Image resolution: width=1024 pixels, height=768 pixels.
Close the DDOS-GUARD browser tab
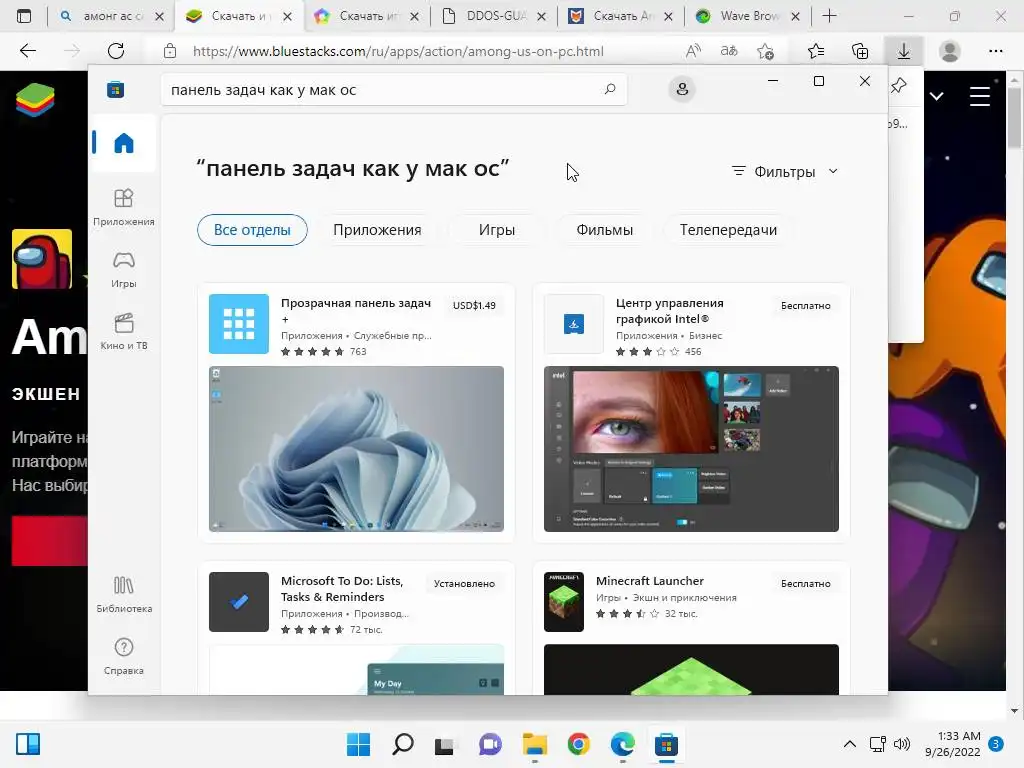coord(541,16)
